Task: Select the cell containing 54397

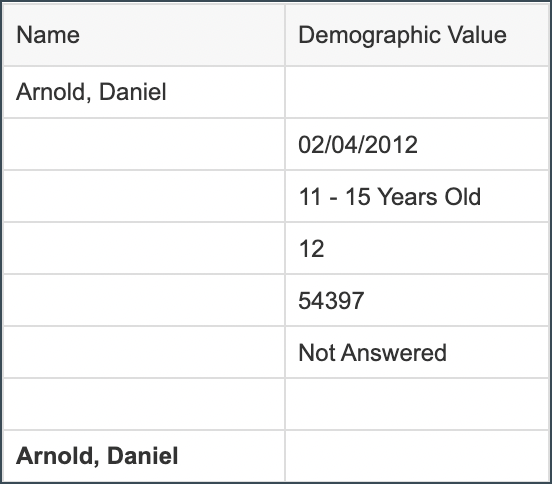Action: (417, 300)
